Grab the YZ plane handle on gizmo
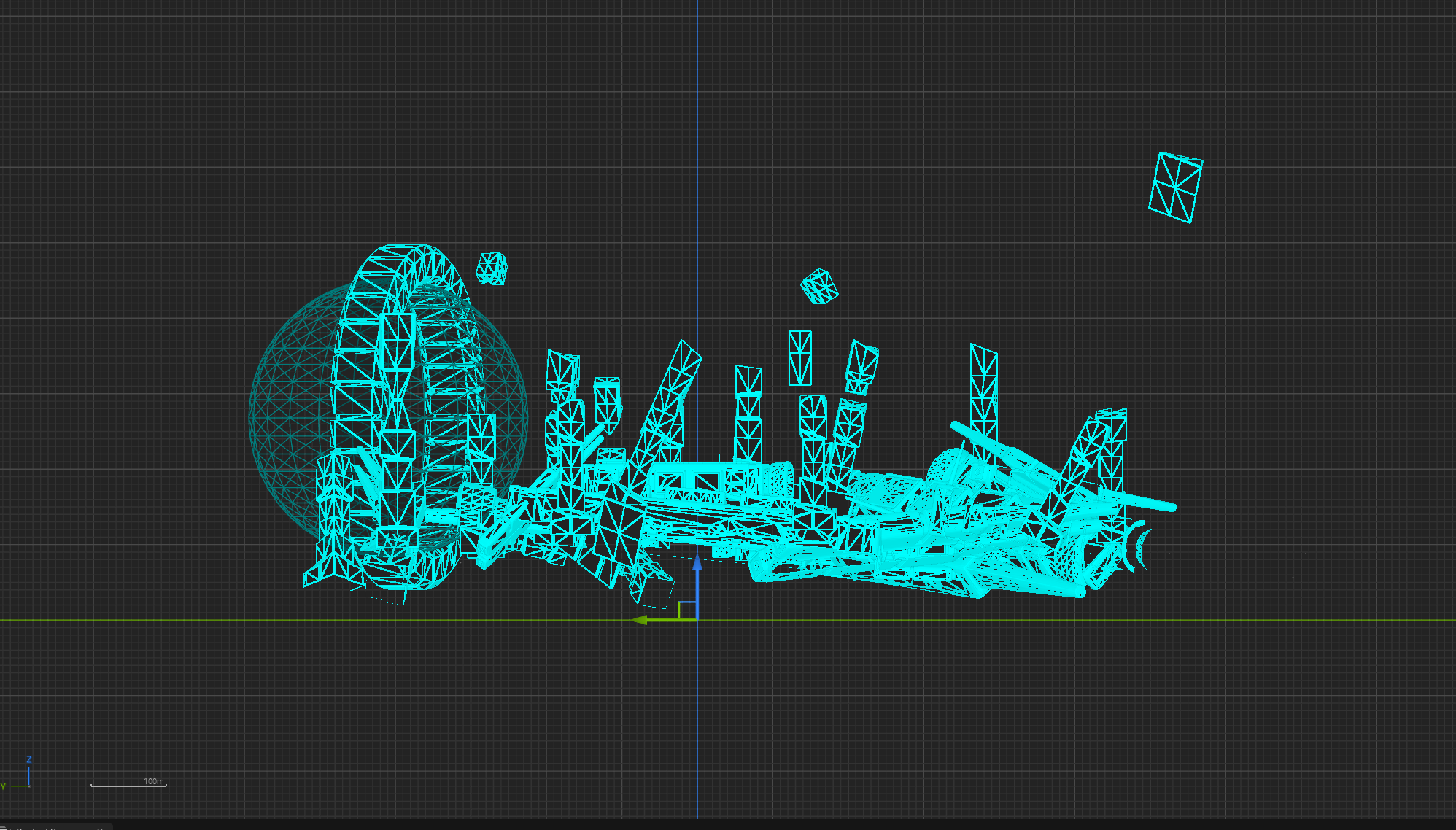Screen dimensions: 1456x830 coord(686,609)
